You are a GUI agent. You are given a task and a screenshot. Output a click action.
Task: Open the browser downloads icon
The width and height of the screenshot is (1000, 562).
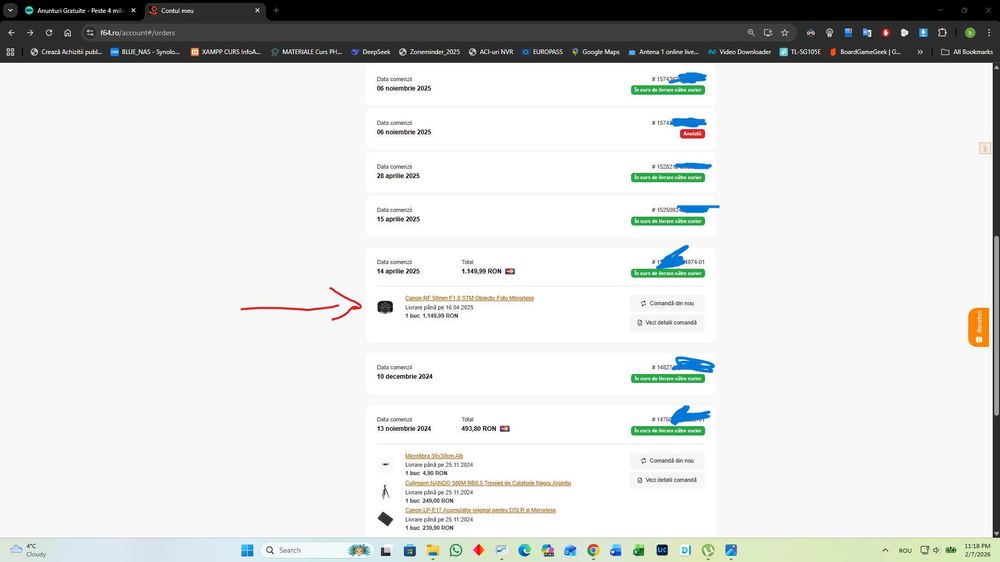(x=923, y=33)
